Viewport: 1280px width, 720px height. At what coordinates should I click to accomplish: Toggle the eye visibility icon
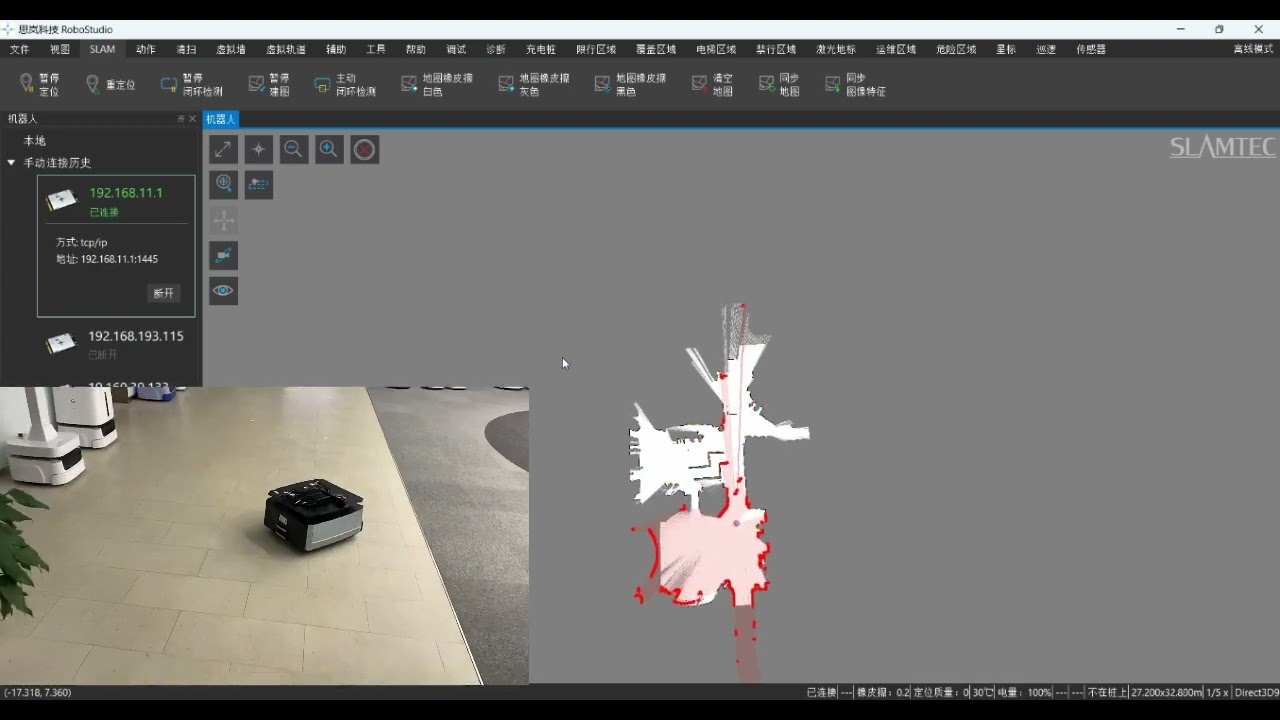click(223, 291)
